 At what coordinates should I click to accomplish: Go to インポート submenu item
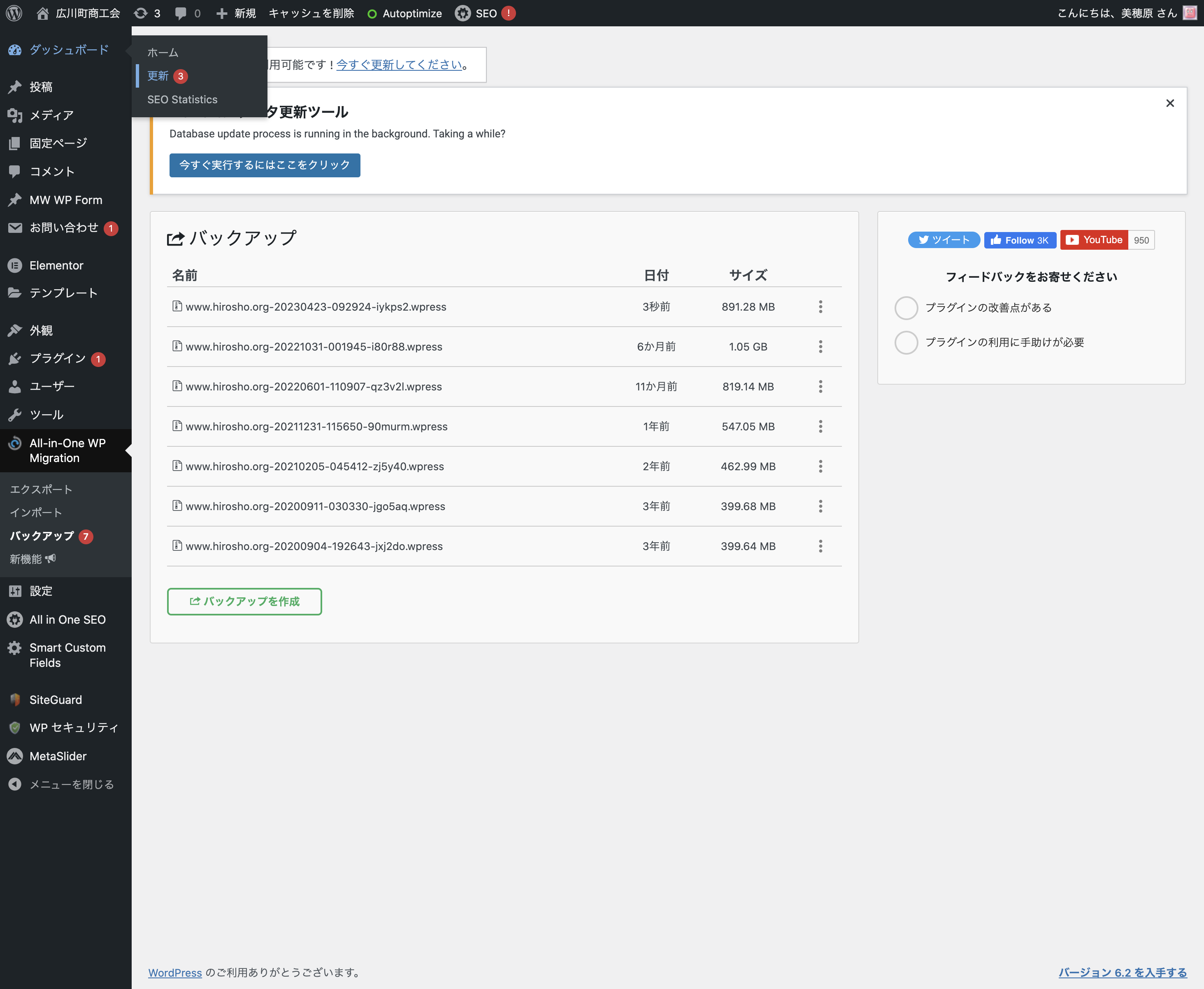coord(36,513)
